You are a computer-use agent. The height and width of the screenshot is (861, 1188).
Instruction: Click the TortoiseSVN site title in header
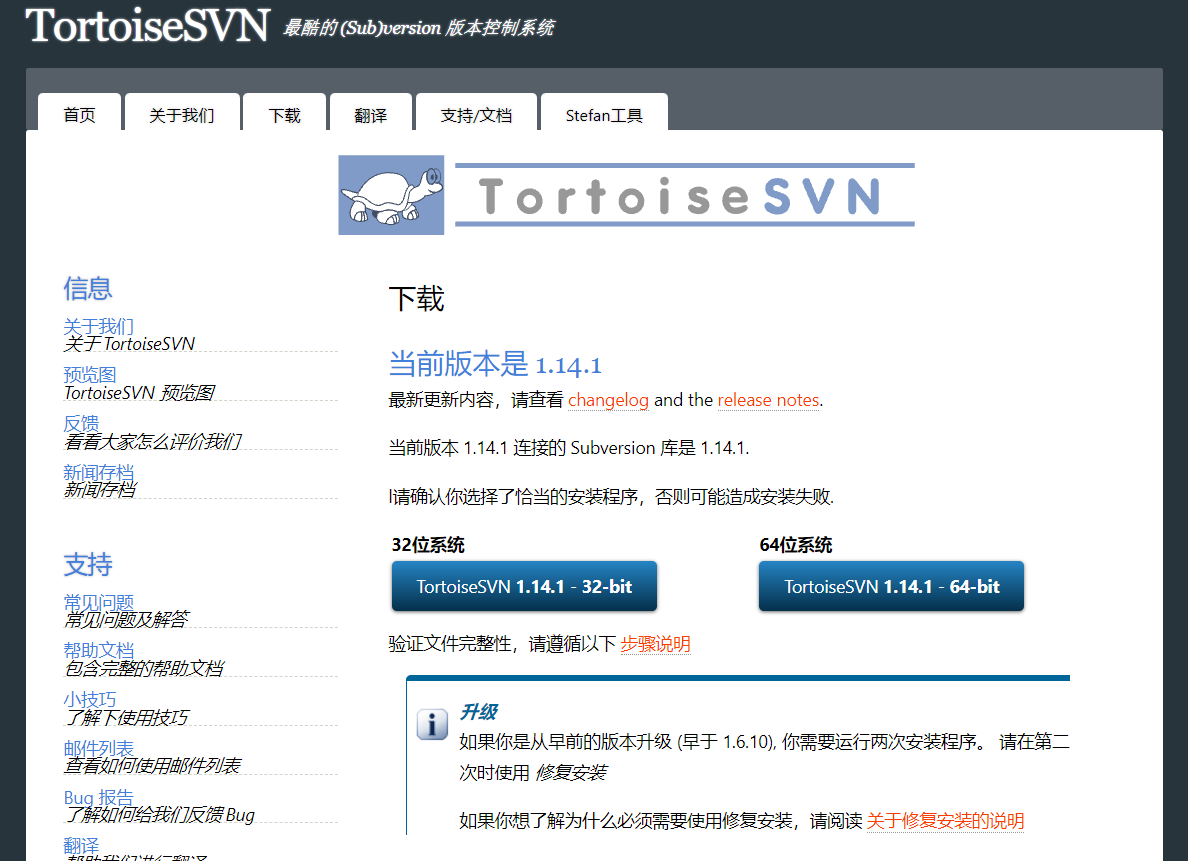[x=148, y=25]
